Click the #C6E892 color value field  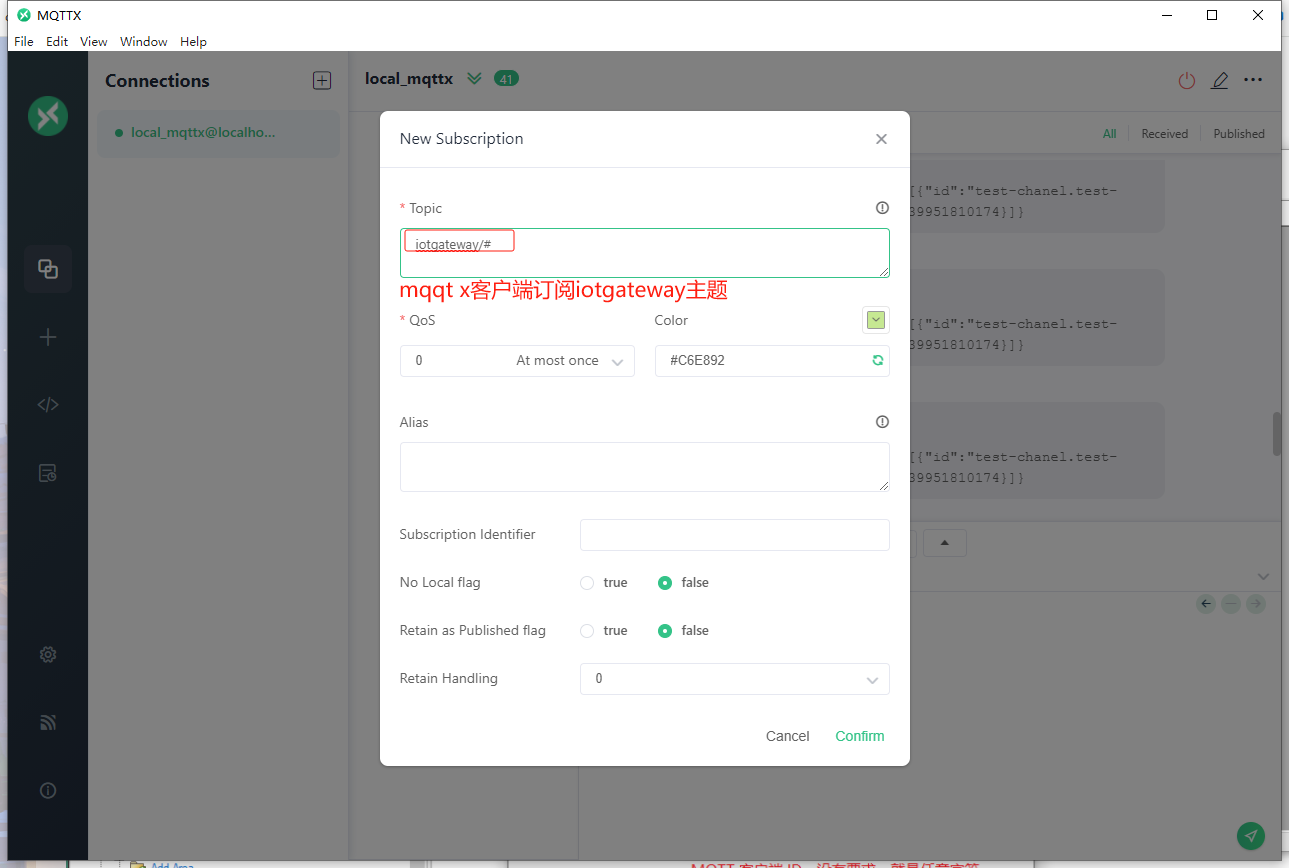tap(772, 361)
